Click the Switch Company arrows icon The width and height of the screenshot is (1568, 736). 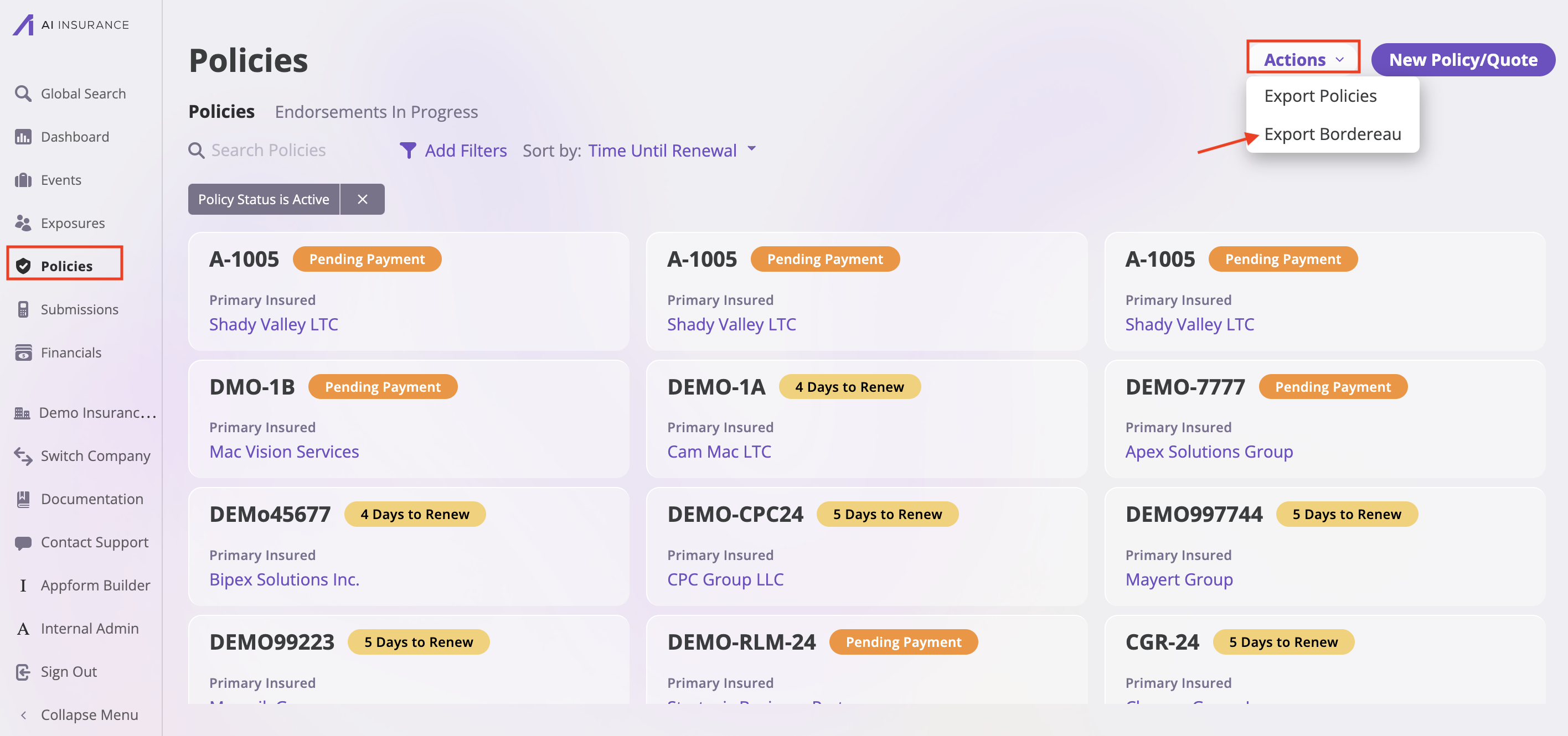[23, 455]
